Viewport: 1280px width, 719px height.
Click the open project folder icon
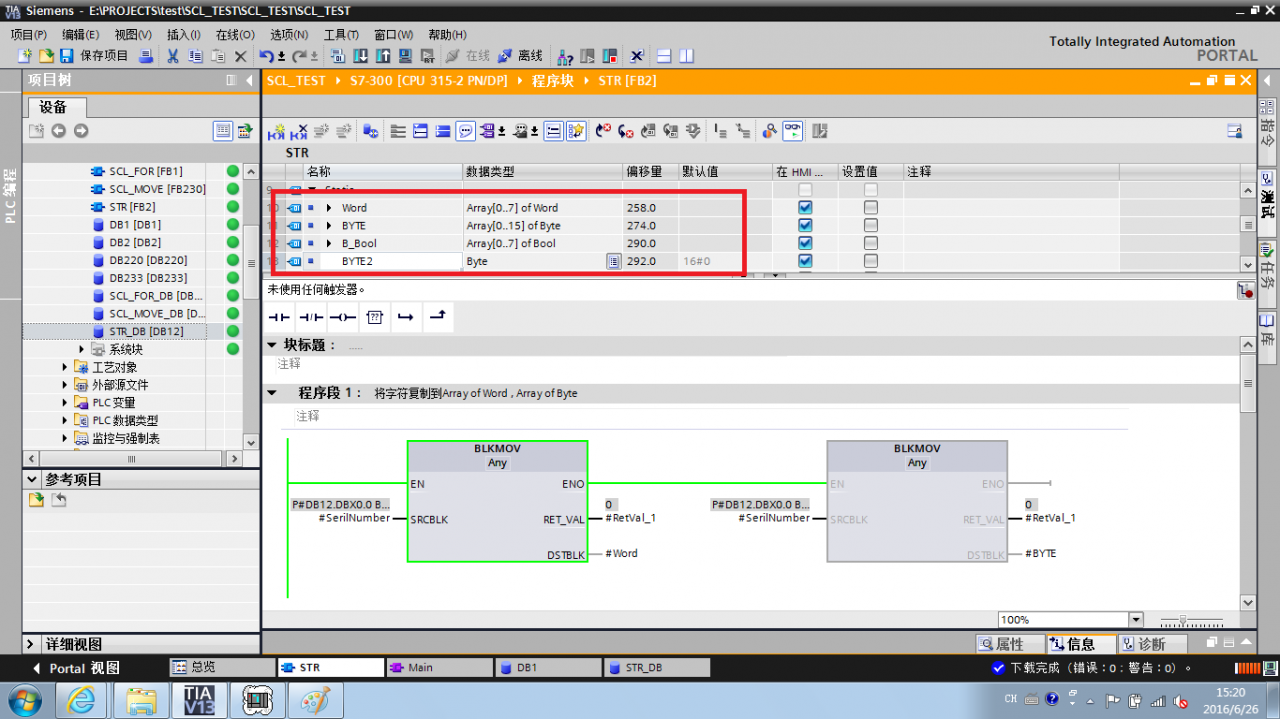click(47, 56)
